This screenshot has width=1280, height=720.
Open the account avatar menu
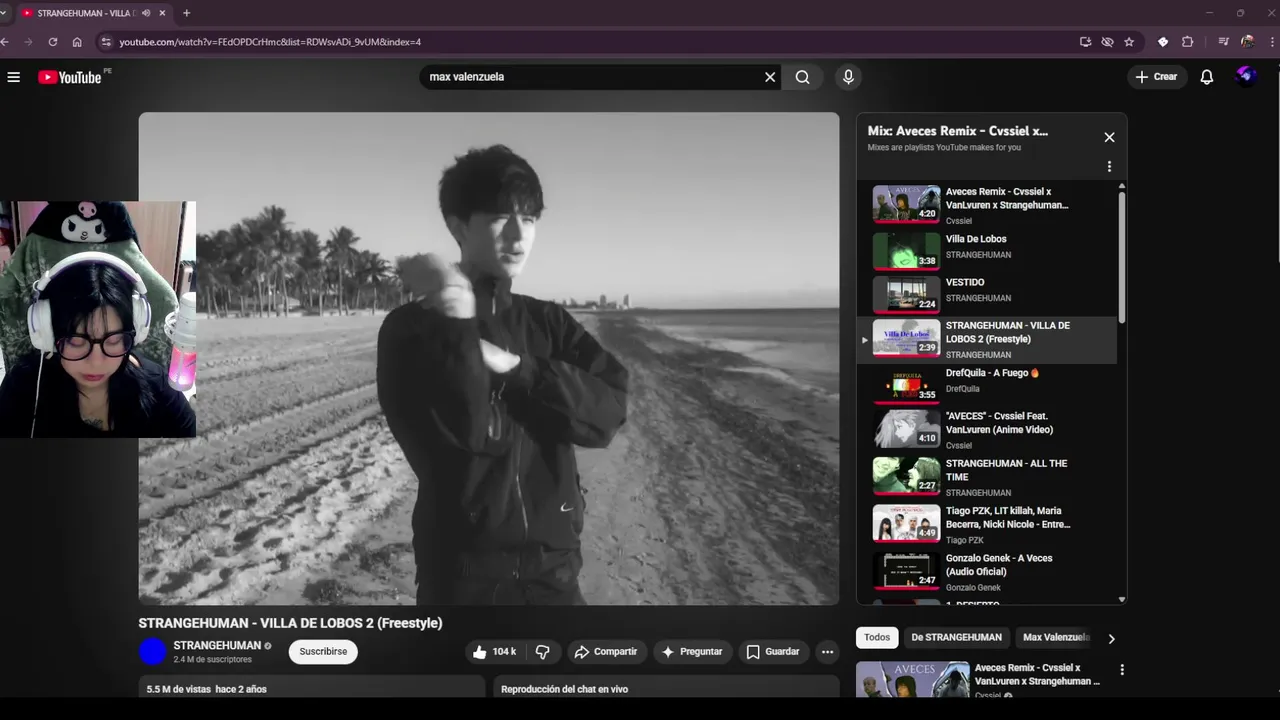pyautogui.click(x=1246, y=76)
